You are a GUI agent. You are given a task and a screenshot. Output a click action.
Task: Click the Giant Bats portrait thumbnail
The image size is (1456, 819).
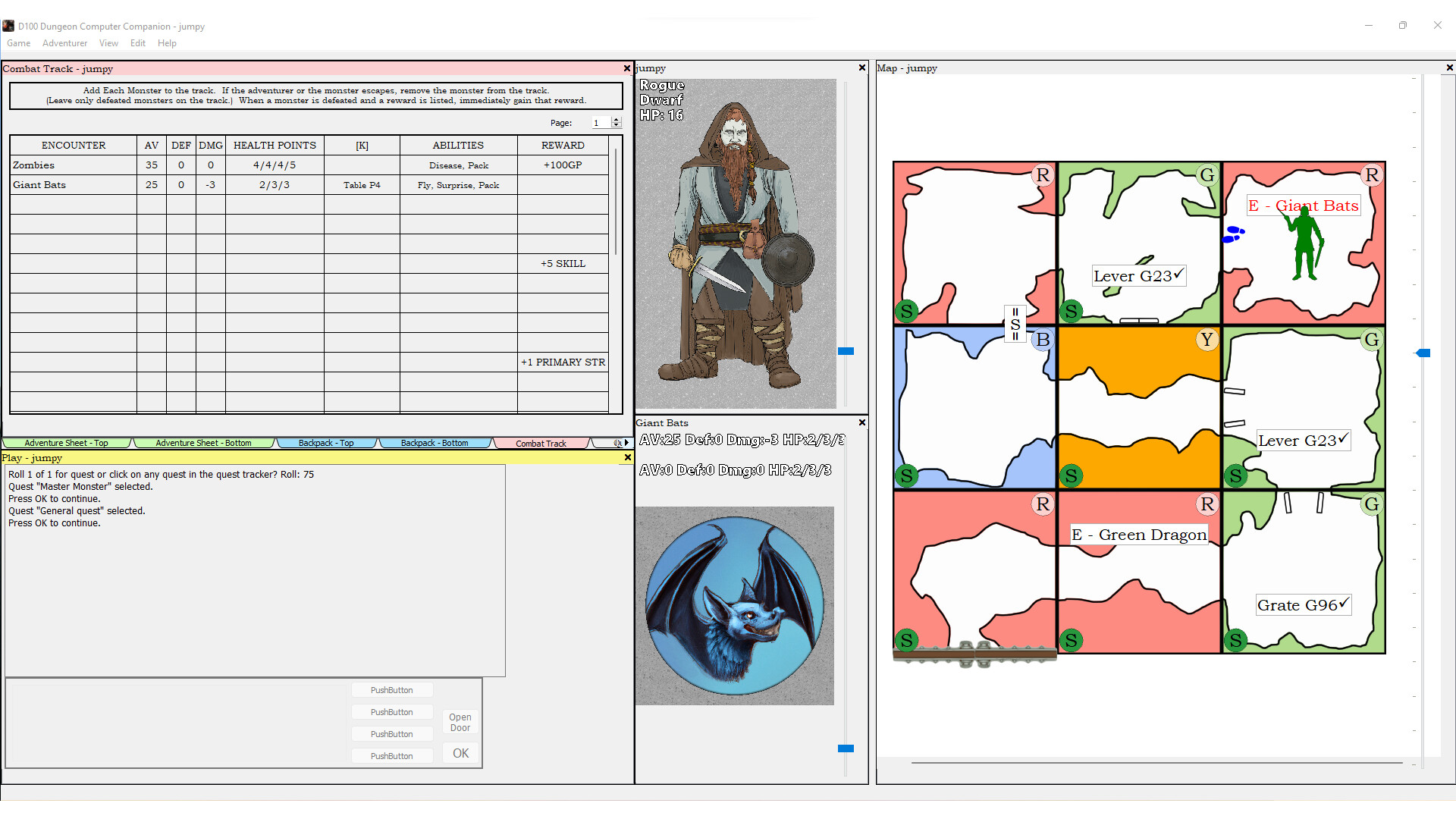click(734, 605)
